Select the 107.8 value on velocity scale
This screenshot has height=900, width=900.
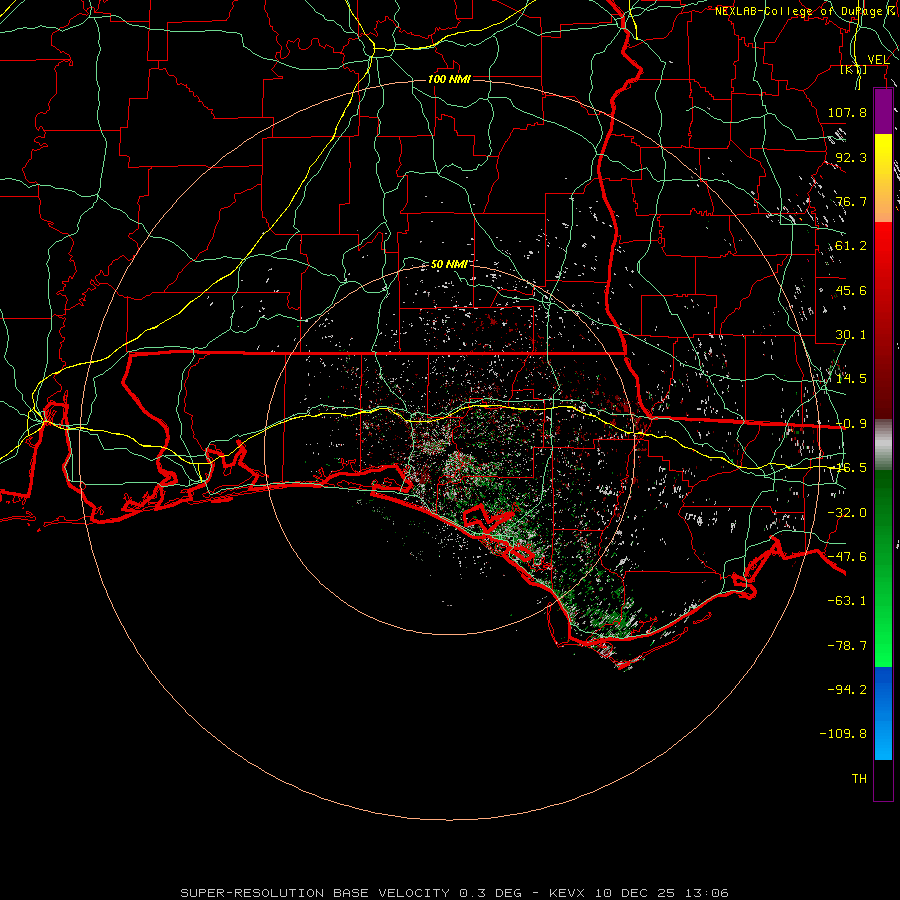(847, 112)
